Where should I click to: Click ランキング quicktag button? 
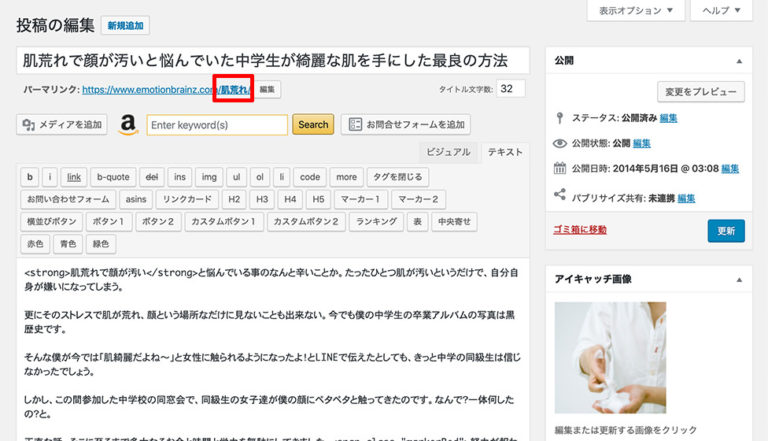(x=376, y=221)
